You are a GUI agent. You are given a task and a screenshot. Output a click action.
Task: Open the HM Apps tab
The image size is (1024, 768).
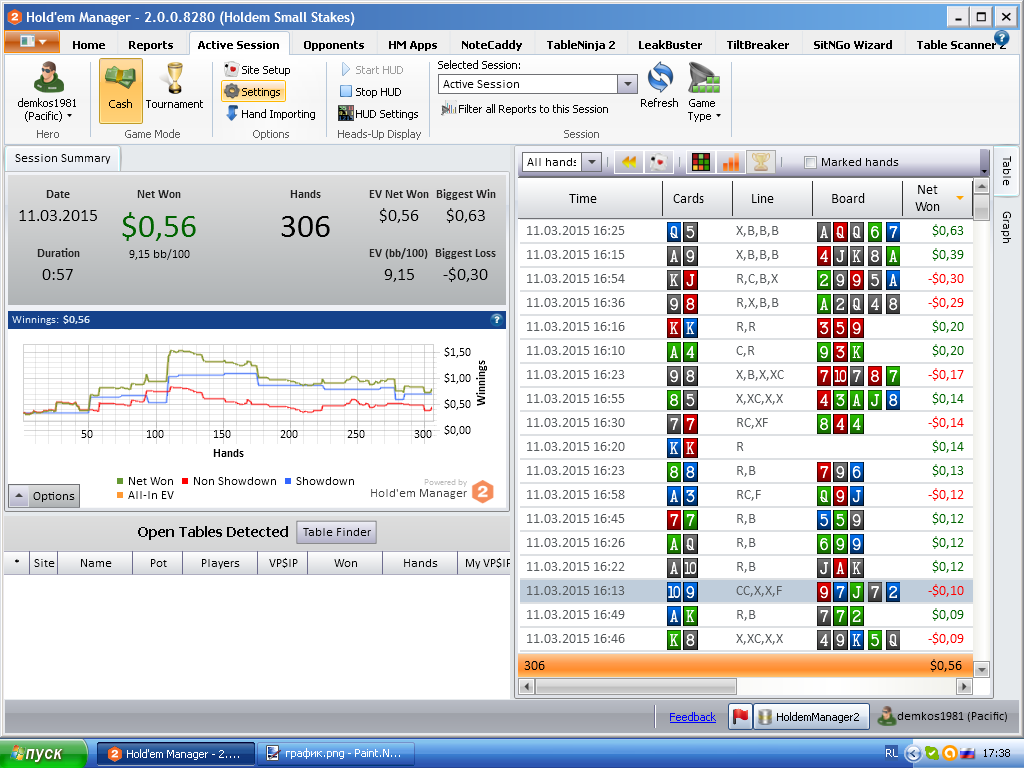(x=413, y=45)
